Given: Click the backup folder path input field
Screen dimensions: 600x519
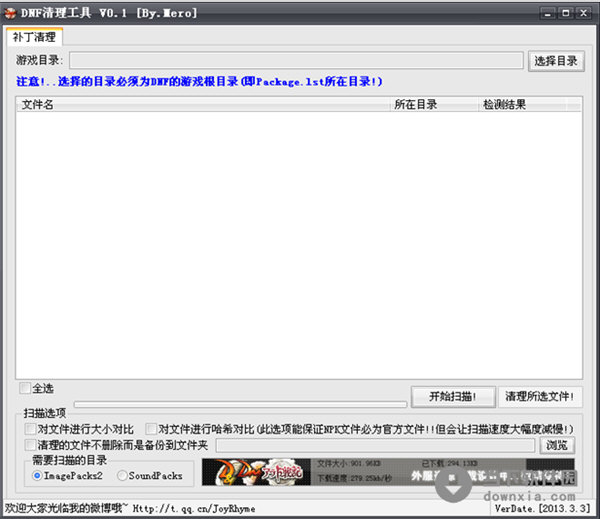Looking at the screenshot, I should point(375,445).
